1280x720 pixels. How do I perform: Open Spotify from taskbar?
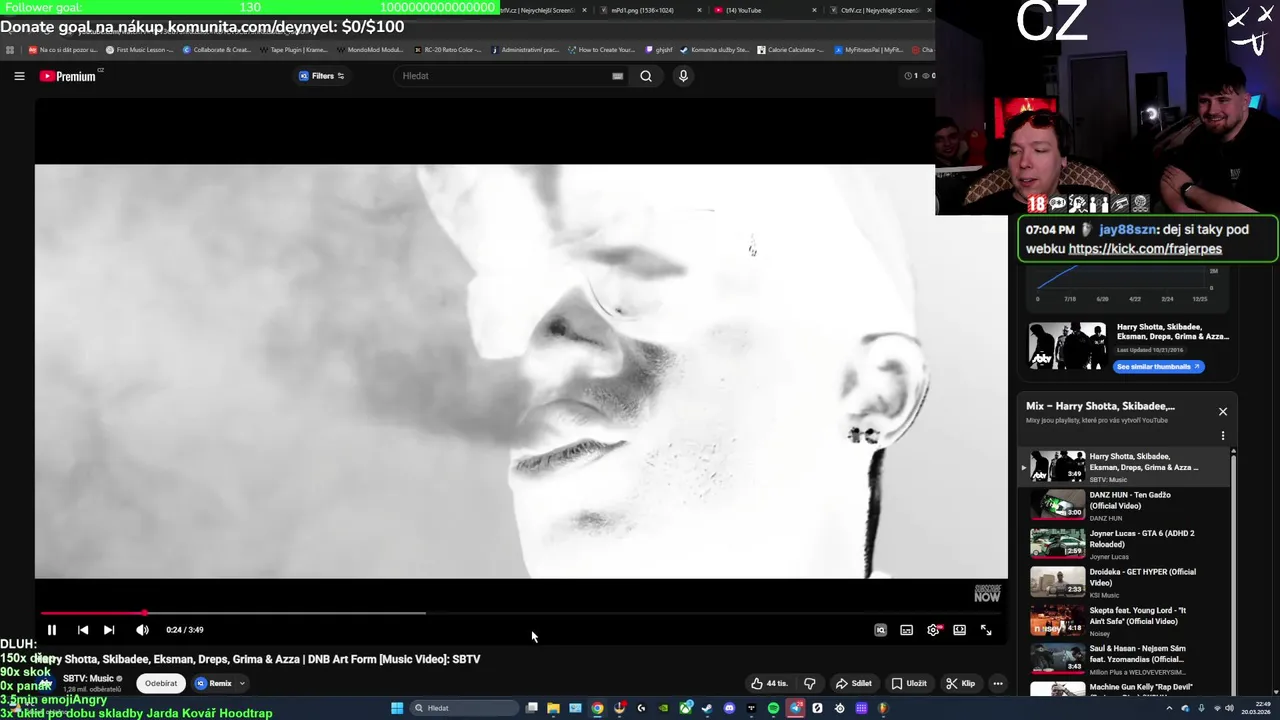click(x=773, y=708)
